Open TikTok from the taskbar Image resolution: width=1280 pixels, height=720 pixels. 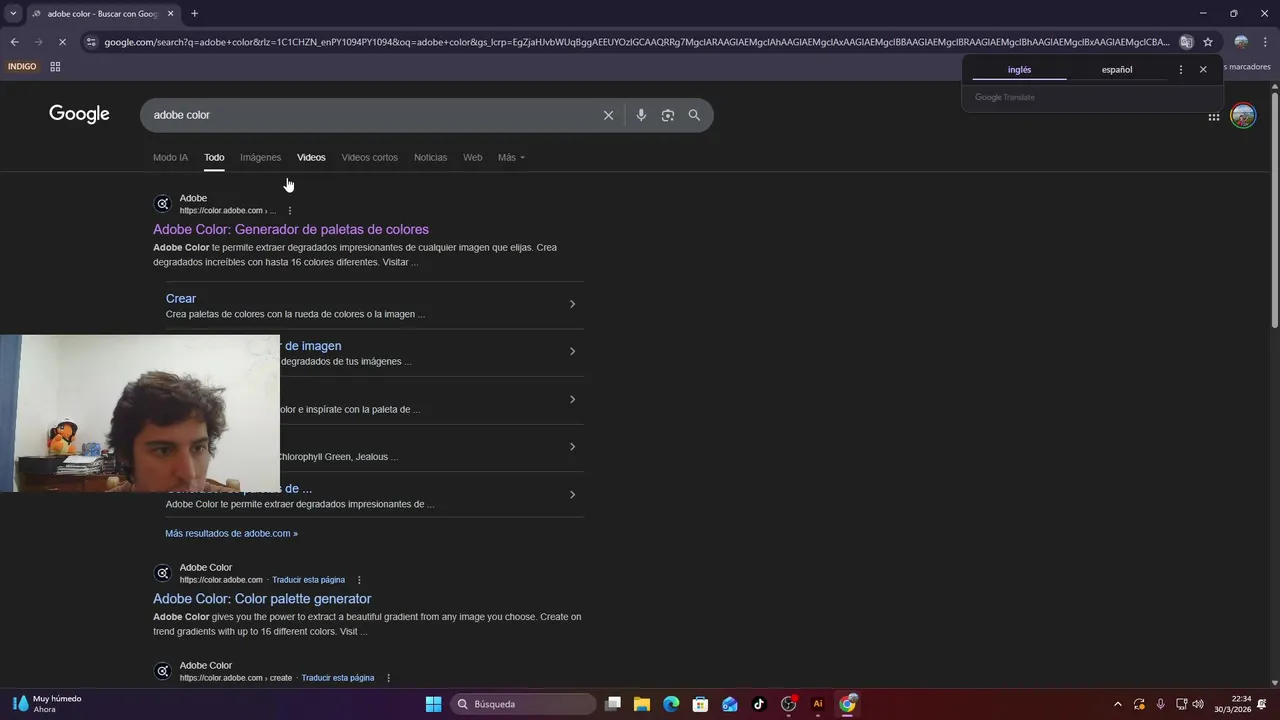tap(759, 704)
